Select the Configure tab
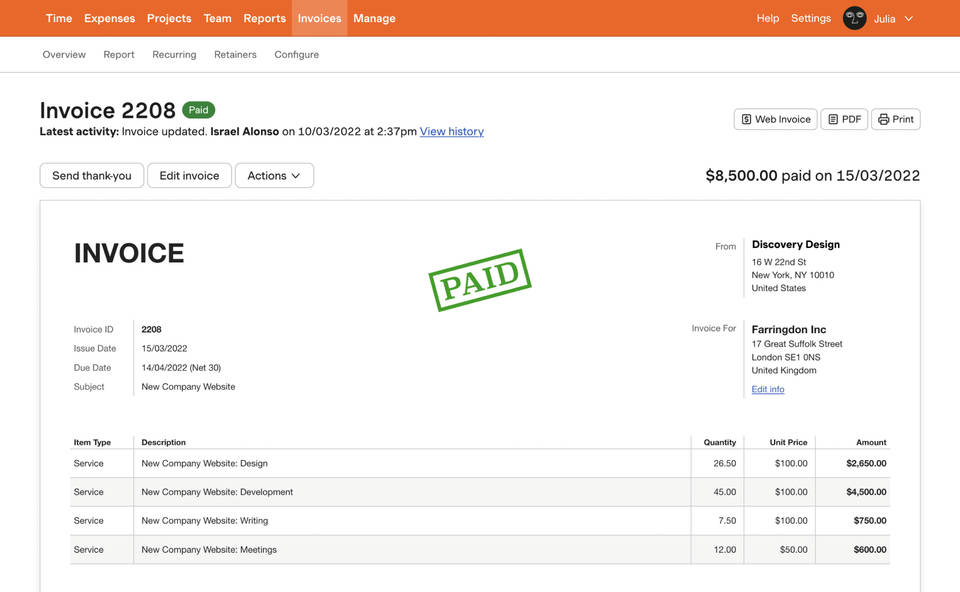Viewport: 960px width, 592px height. [296, 55]
